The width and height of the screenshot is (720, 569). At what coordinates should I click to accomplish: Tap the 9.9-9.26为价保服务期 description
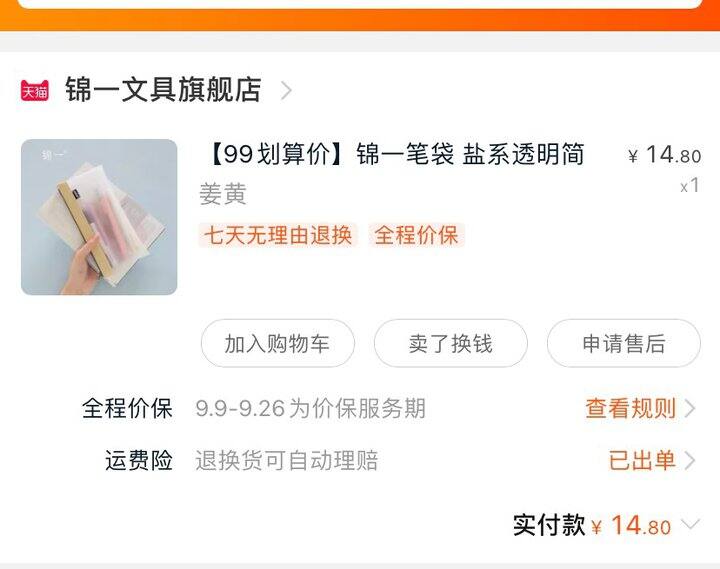pos(310,408)
